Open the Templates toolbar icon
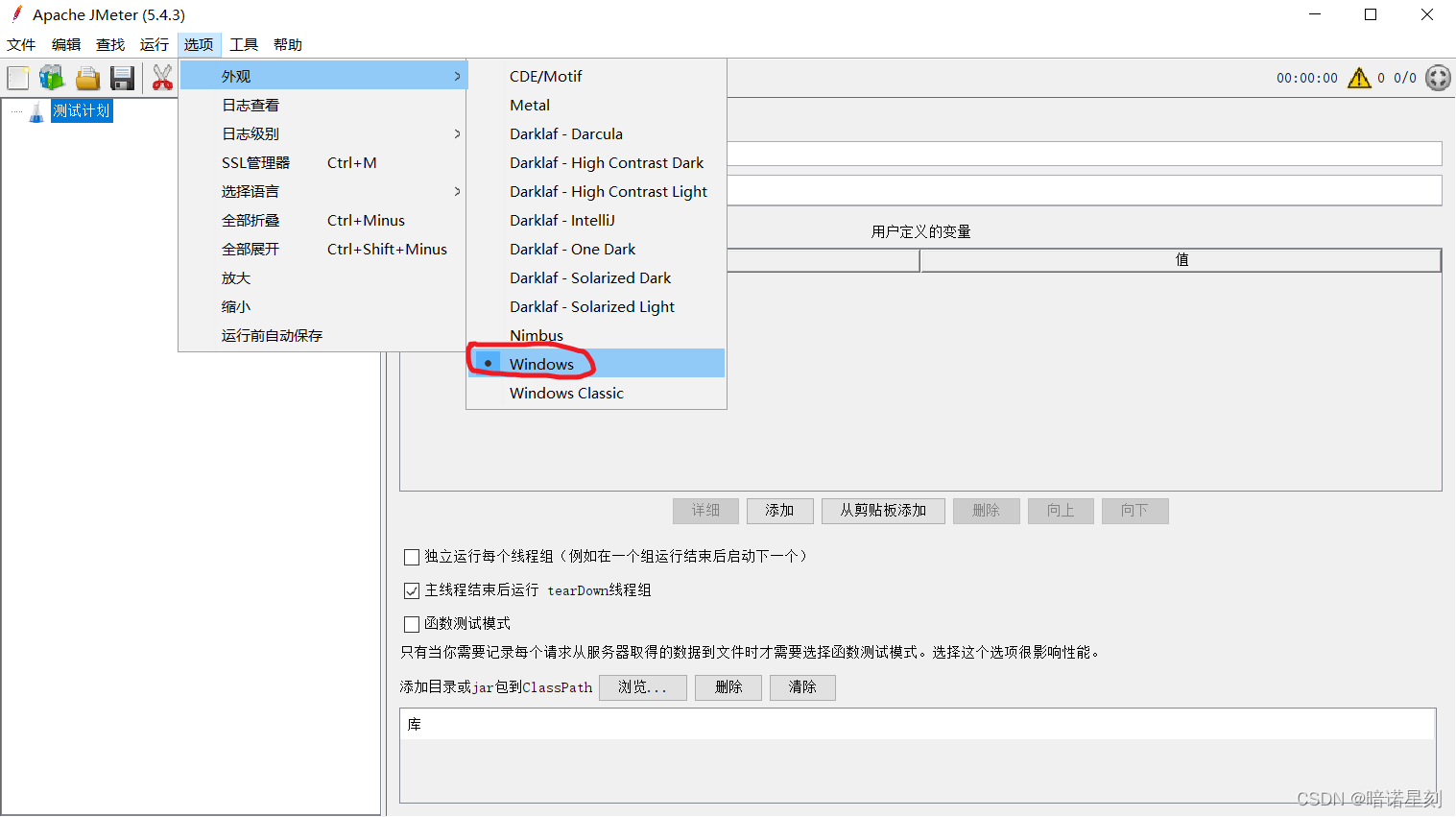The width and height of the screenshot is (1456, 817). coord(52,78)
